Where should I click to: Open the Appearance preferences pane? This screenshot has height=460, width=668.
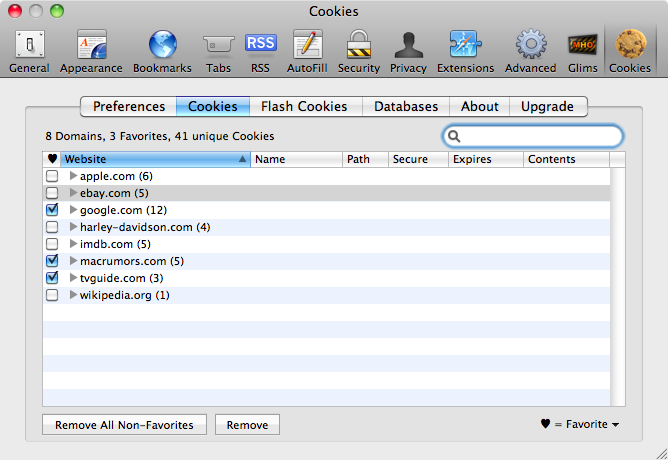(91, 51)
